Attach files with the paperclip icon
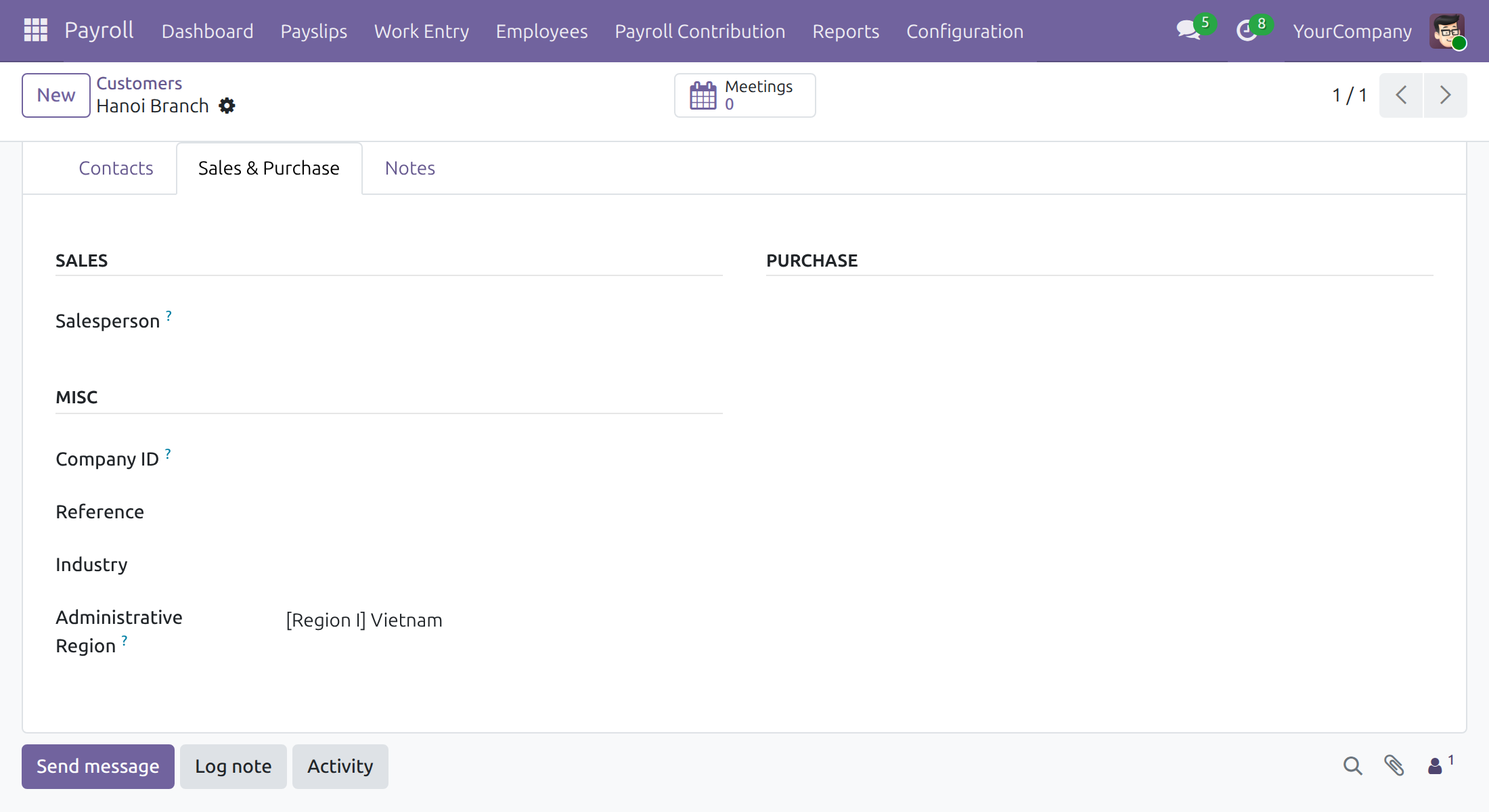The image size is (1489, 812). tap(1394, 766)
